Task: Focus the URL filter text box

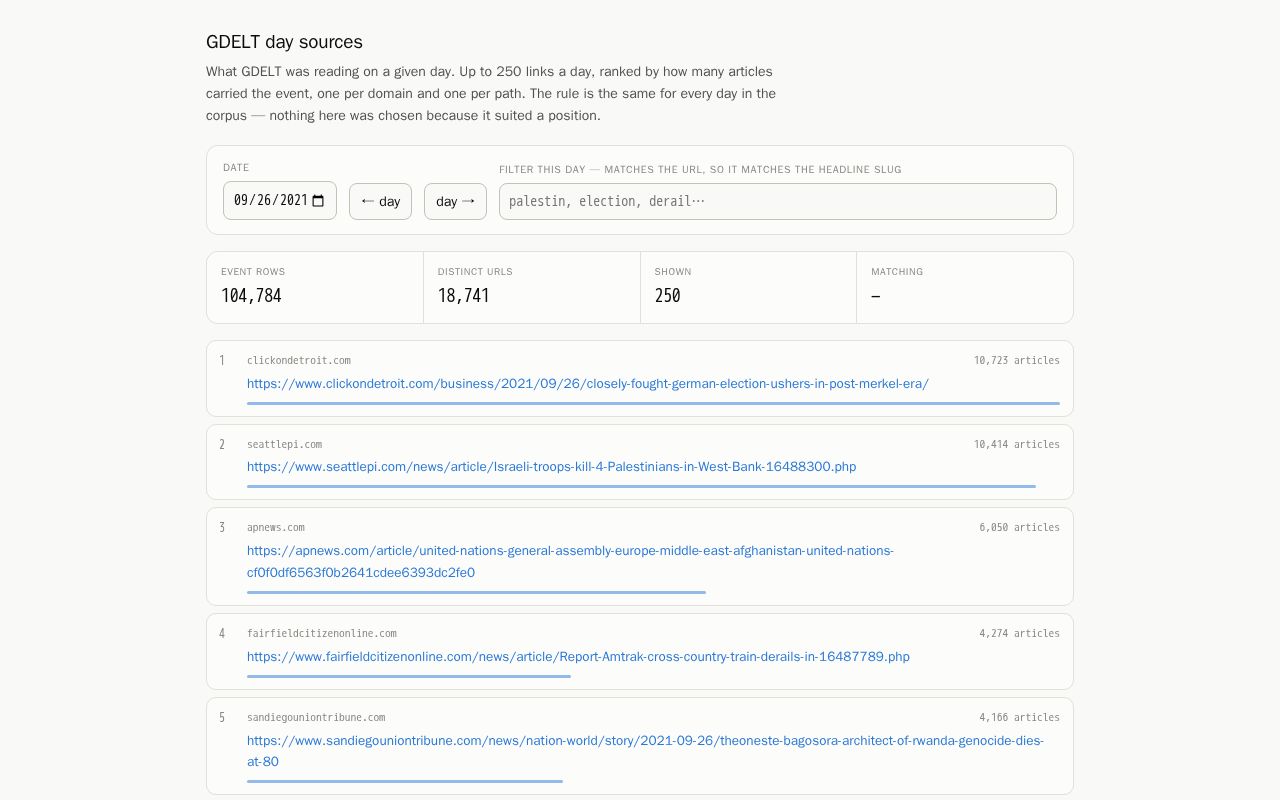Action: pos(778,201)
